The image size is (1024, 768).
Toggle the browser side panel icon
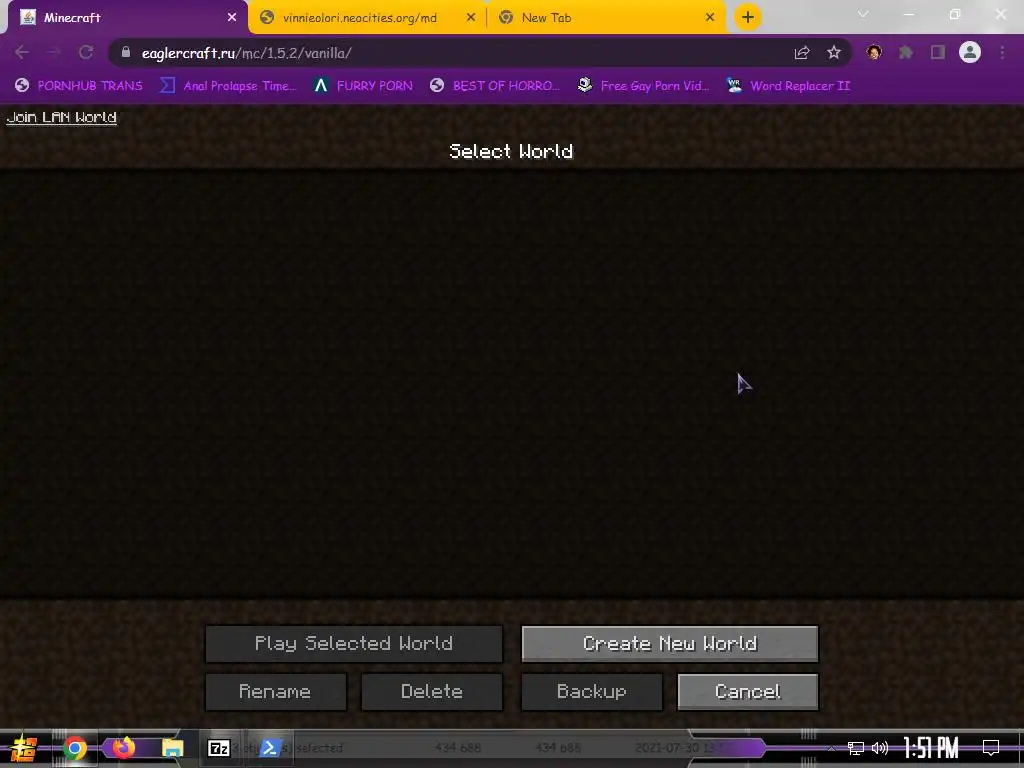click(x=938, y=52)
